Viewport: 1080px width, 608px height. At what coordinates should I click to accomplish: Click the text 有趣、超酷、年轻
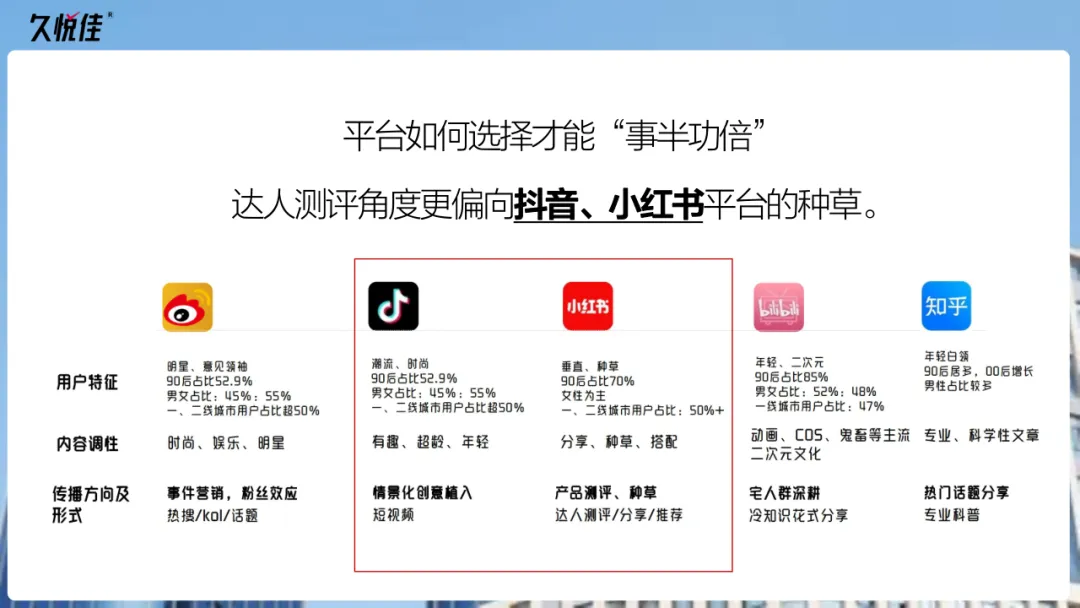430,441
